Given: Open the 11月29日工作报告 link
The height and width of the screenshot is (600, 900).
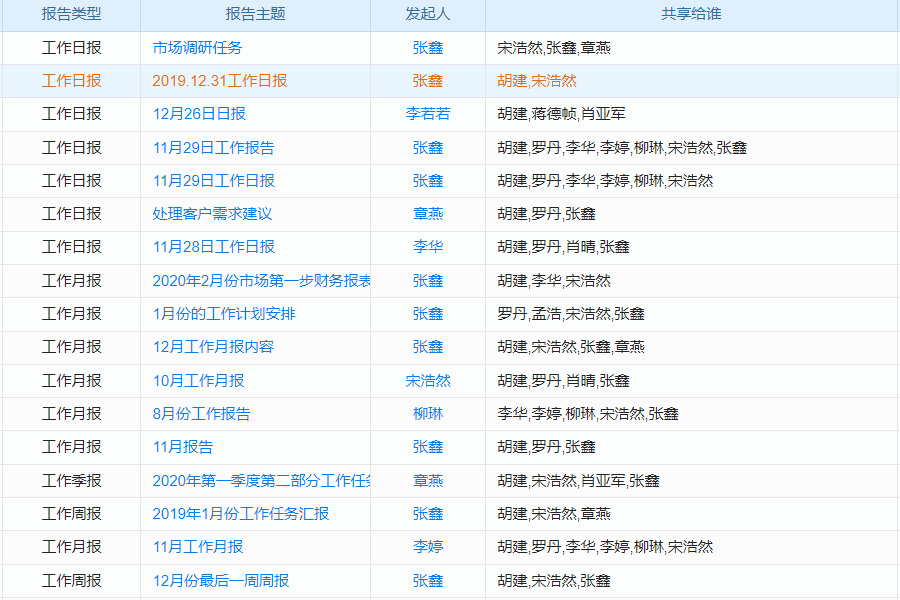Looking at the screenshot, I should coord(214,148).
